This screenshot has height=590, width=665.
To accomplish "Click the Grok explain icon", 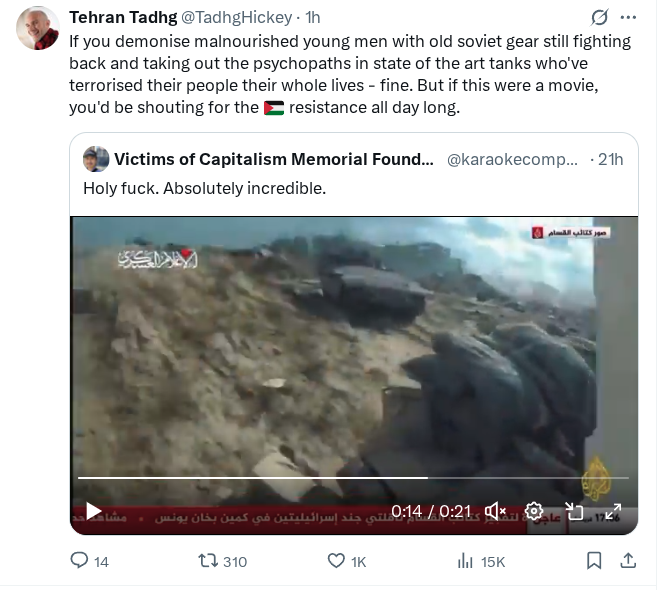I will click(x=599, y=17).
